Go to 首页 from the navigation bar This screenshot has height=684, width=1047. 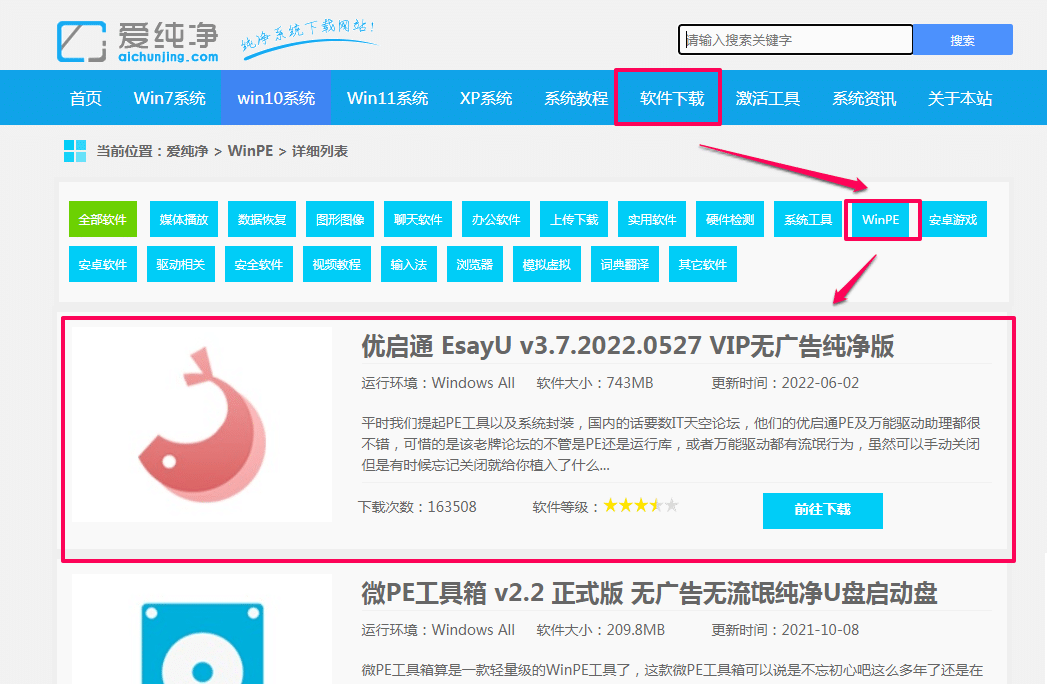click(x=85, y=97)
